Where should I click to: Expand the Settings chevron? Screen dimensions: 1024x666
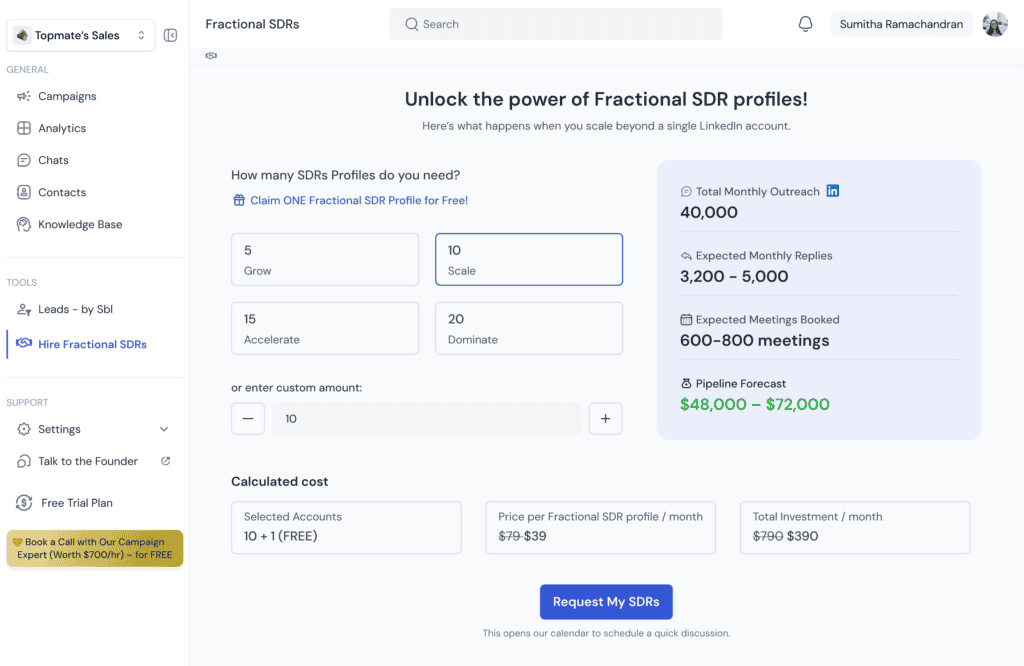[164, 429]
